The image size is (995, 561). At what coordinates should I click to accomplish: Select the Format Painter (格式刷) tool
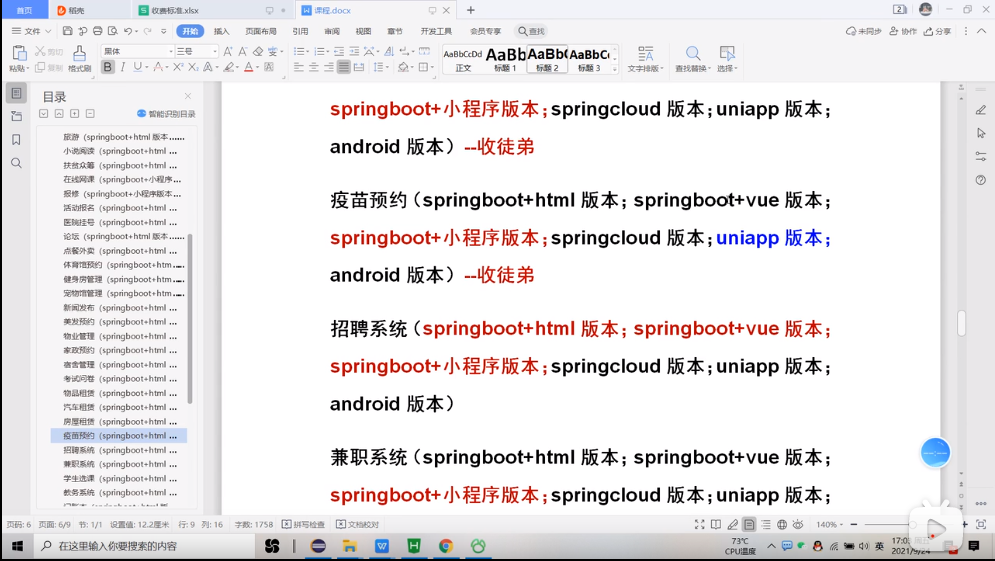tap(79, 58)
